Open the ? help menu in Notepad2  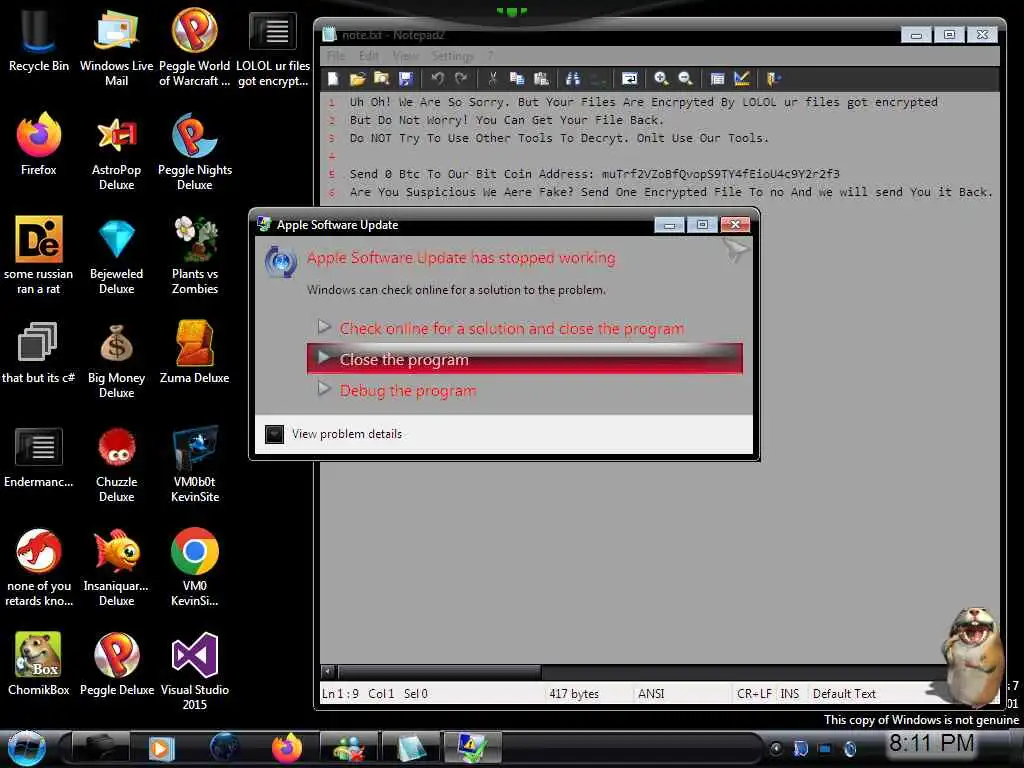click(x=490, y=56)
